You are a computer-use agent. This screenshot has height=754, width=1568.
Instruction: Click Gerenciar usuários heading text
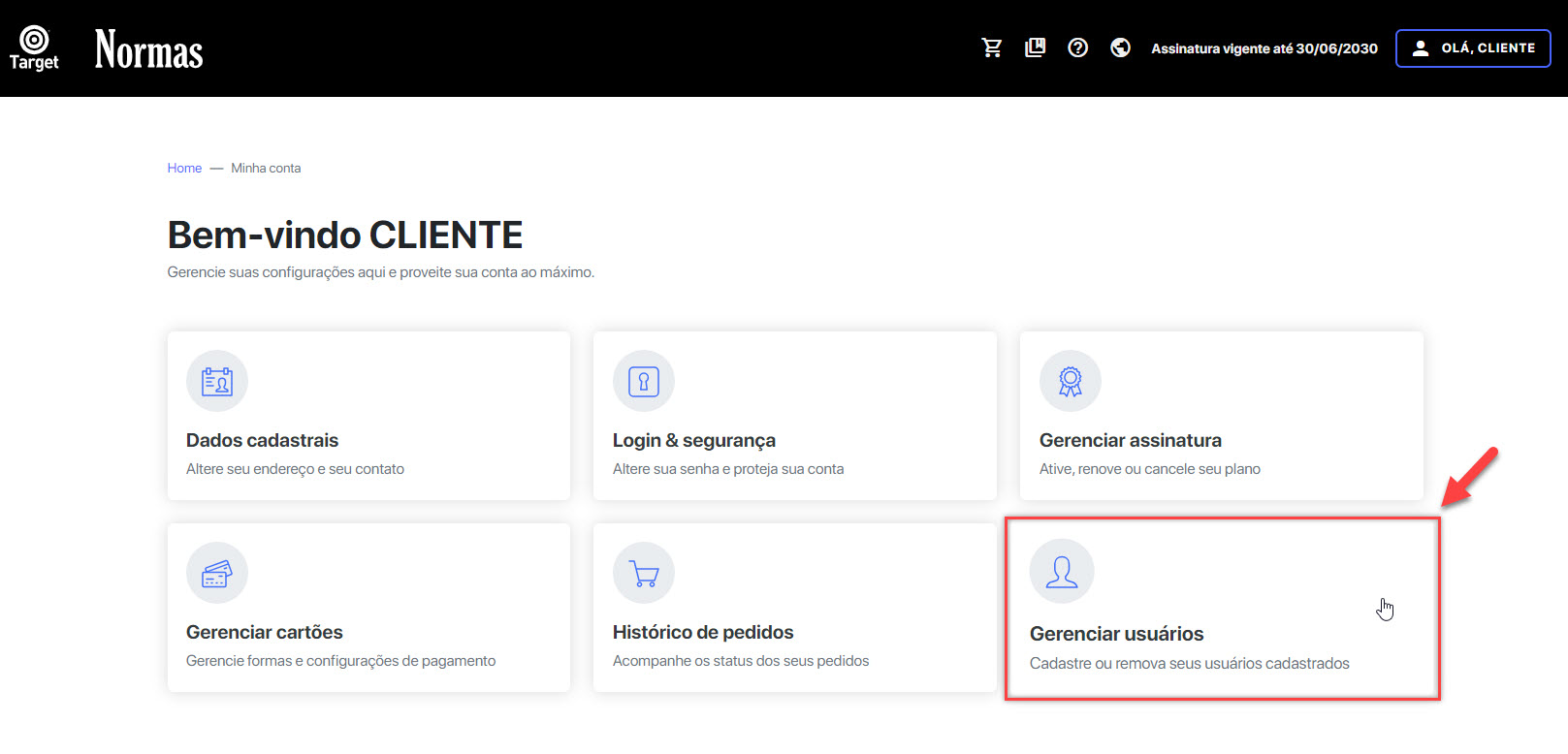[x=1116, y=634]
